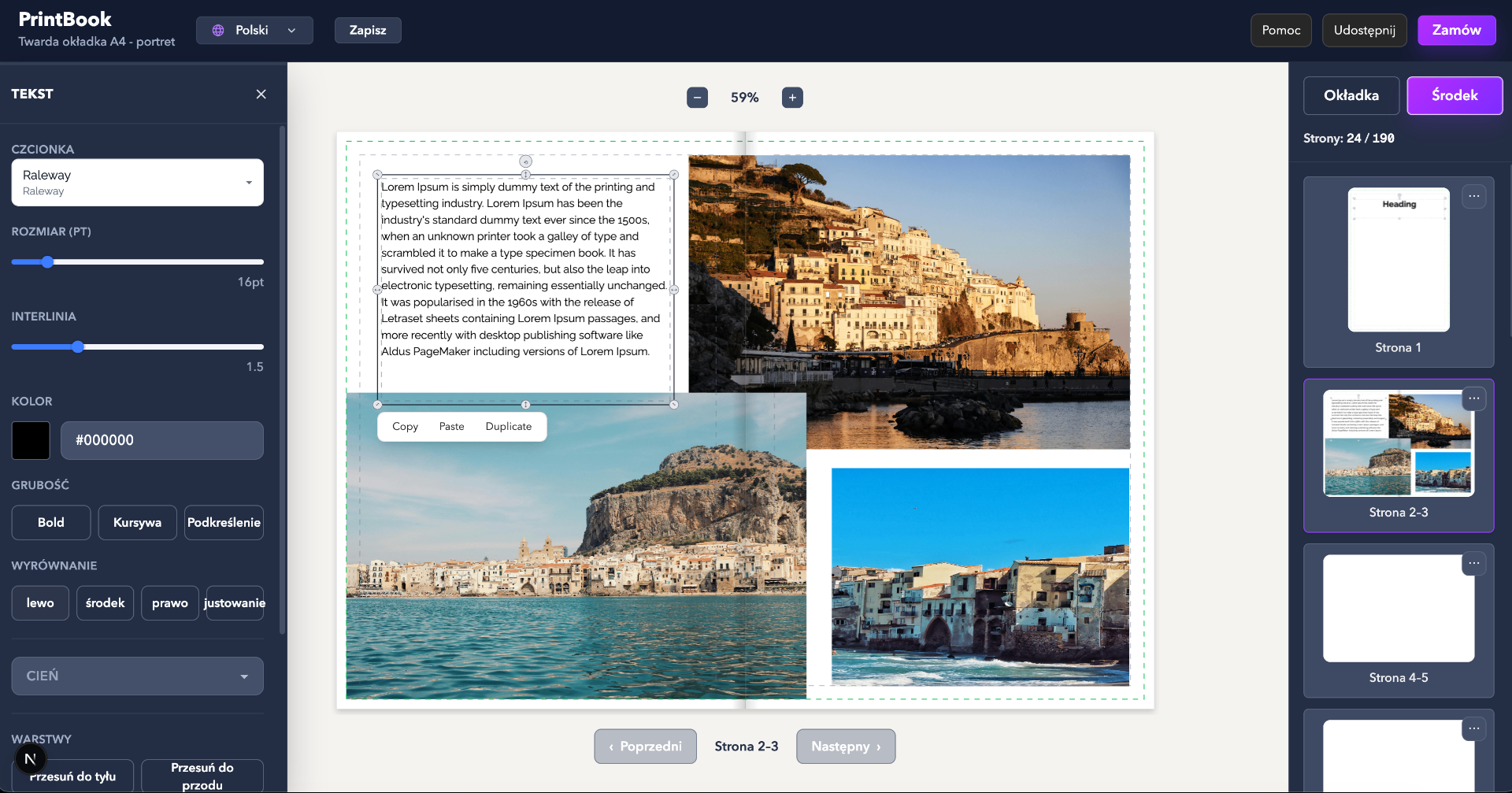
Task: Switch to the Środek tab
Action: (x=1455, y=96)
